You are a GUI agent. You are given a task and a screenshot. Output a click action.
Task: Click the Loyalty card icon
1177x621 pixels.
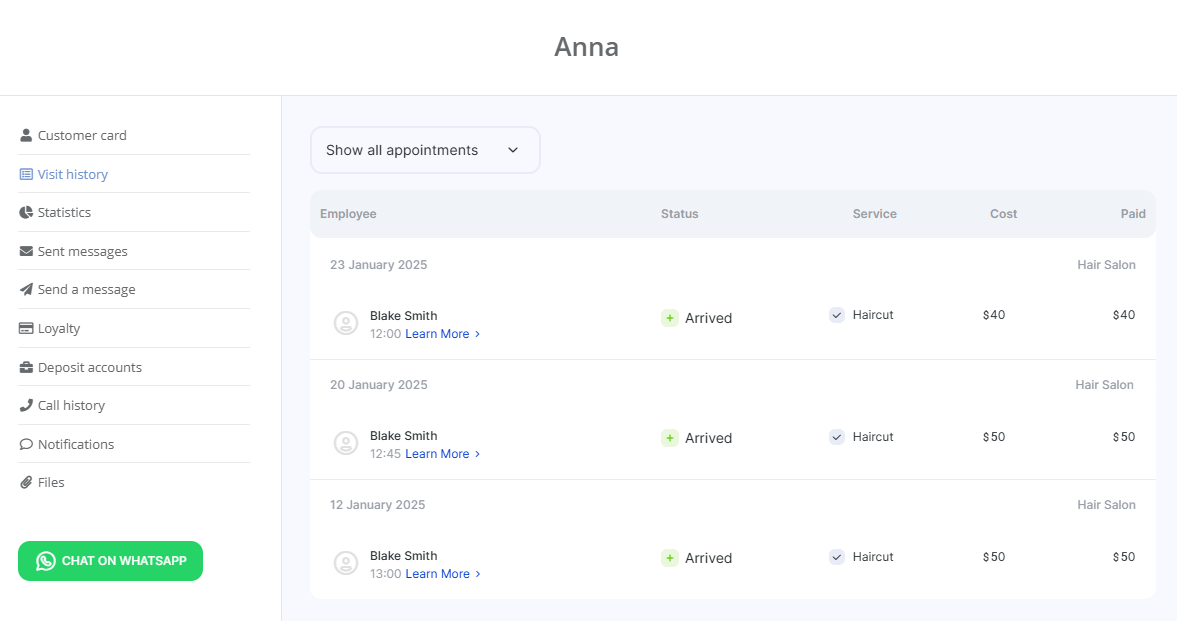26,328
